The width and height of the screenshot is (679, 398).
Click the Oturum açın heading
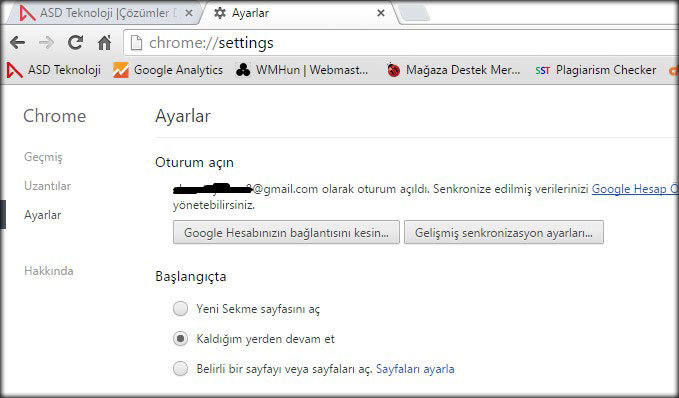[194, 162]
